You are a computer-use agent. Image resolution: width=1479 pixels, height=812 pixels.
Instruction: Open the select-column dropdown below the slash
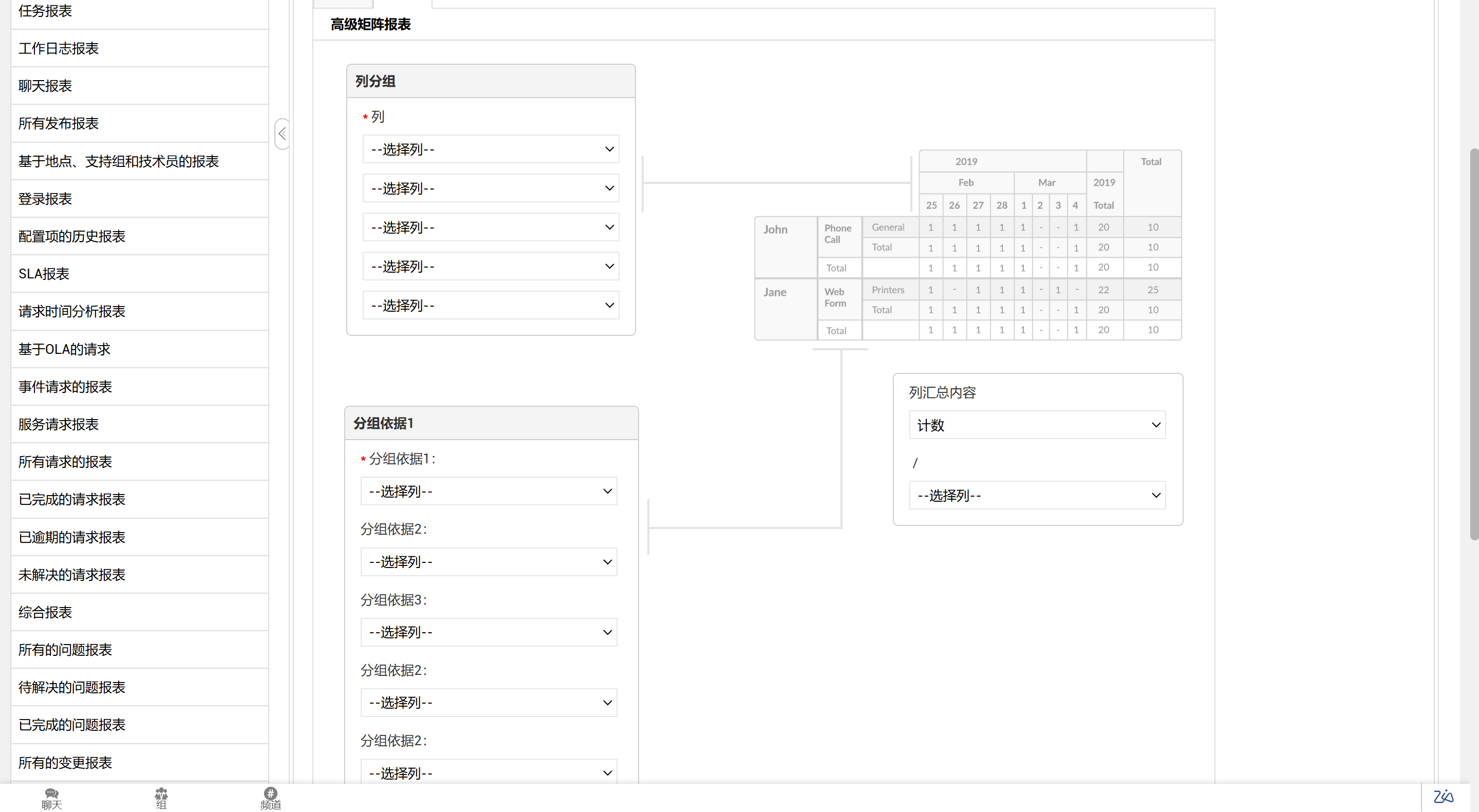click(x=1037, y=495)
